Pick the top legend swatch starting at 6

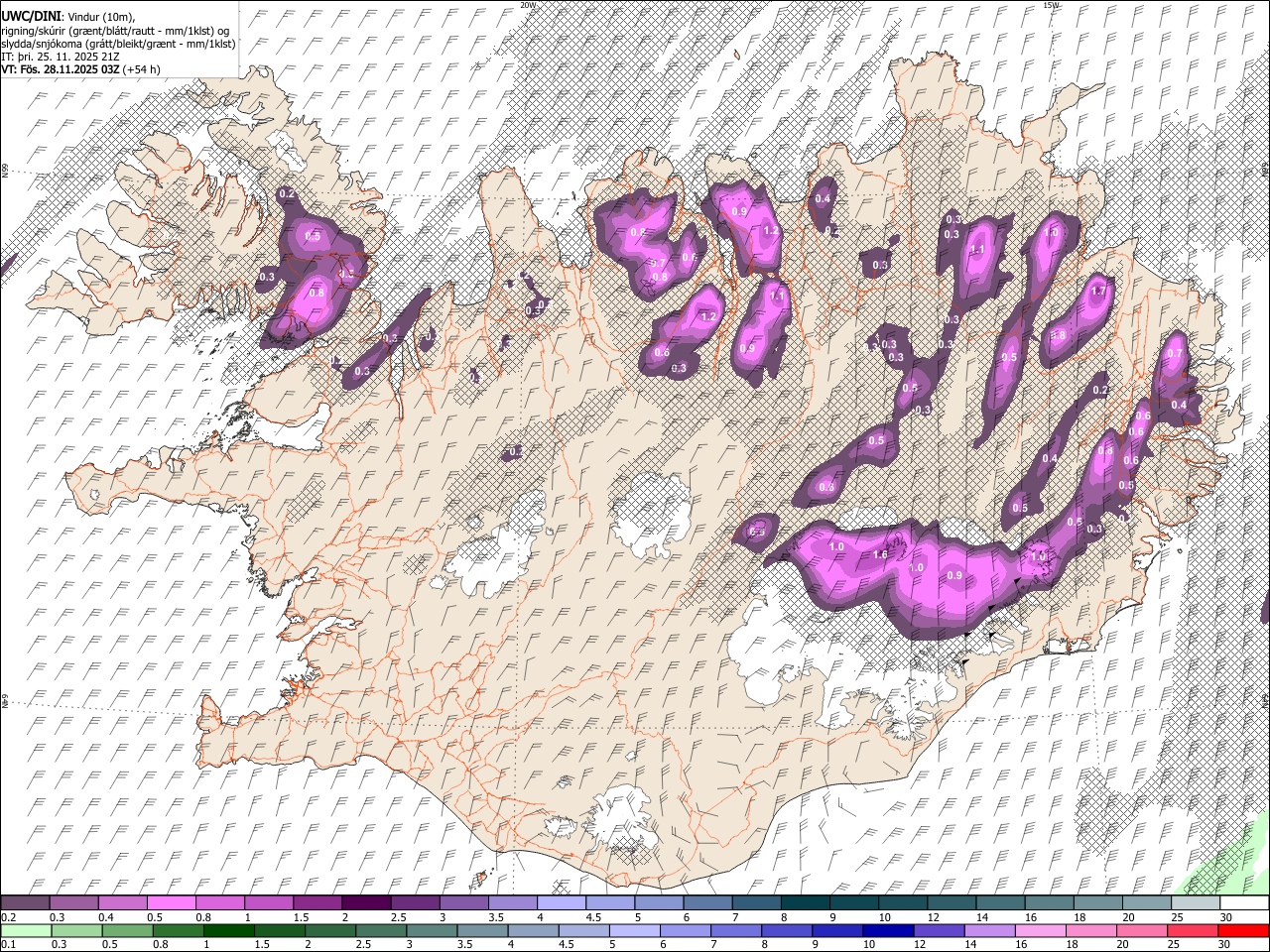pyautogui.click(x=708, y=903)
